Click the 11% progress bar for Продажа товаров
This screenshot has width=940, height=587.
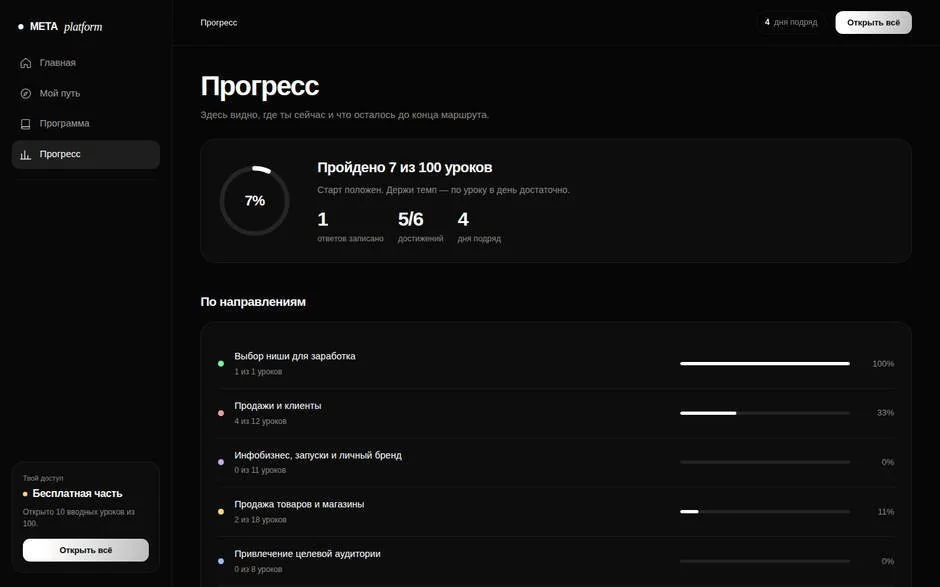(765, 511)
